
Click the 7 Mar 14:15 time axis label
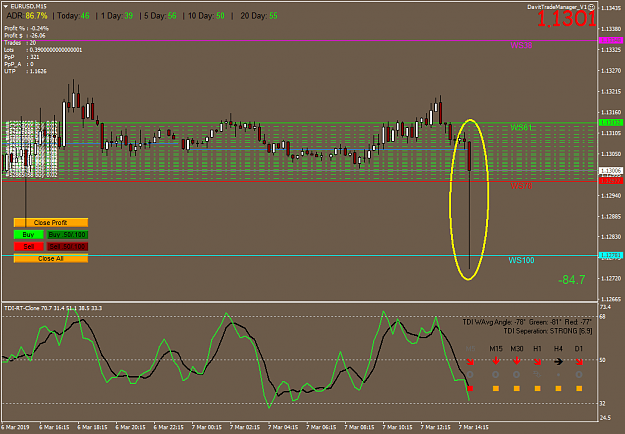(474, 427)
